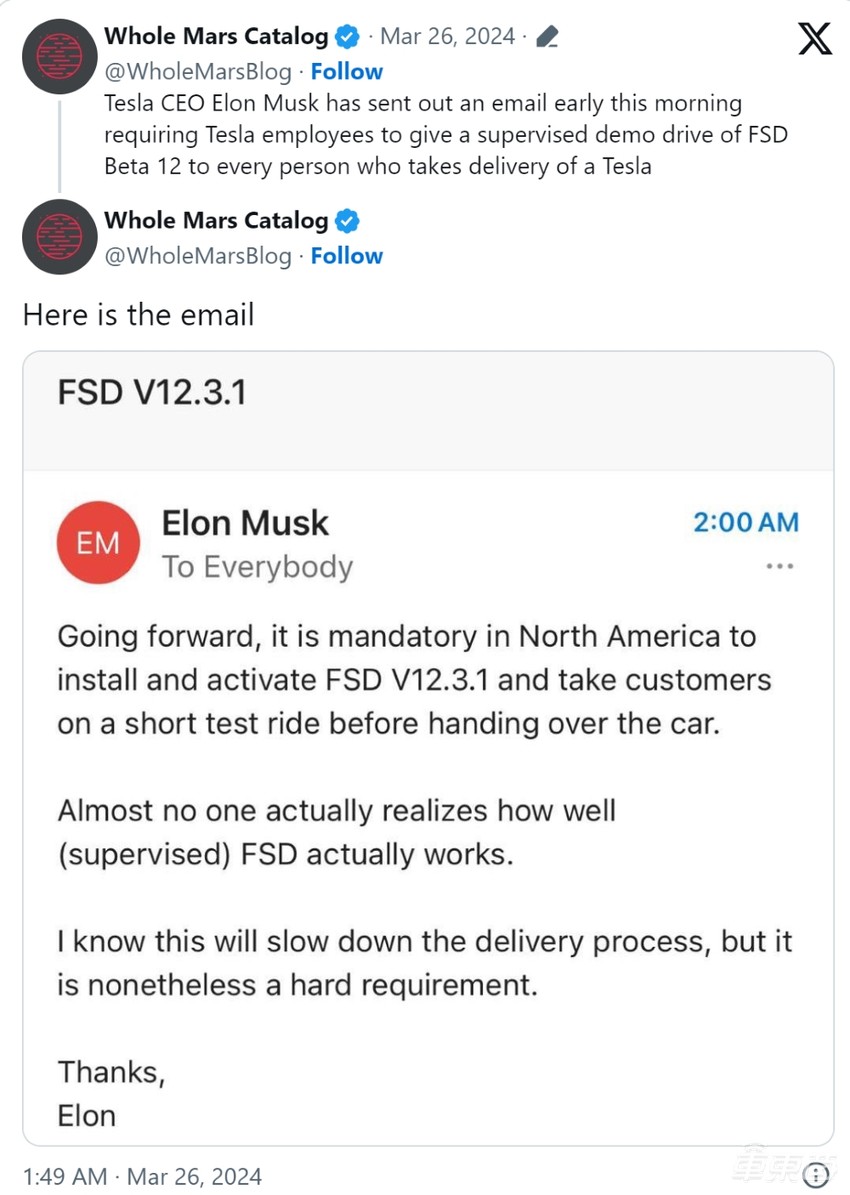Open the Whole Mars Catalog name on first tweet
This screenshot has height=1195, width=850.
[x=216, y=37]
